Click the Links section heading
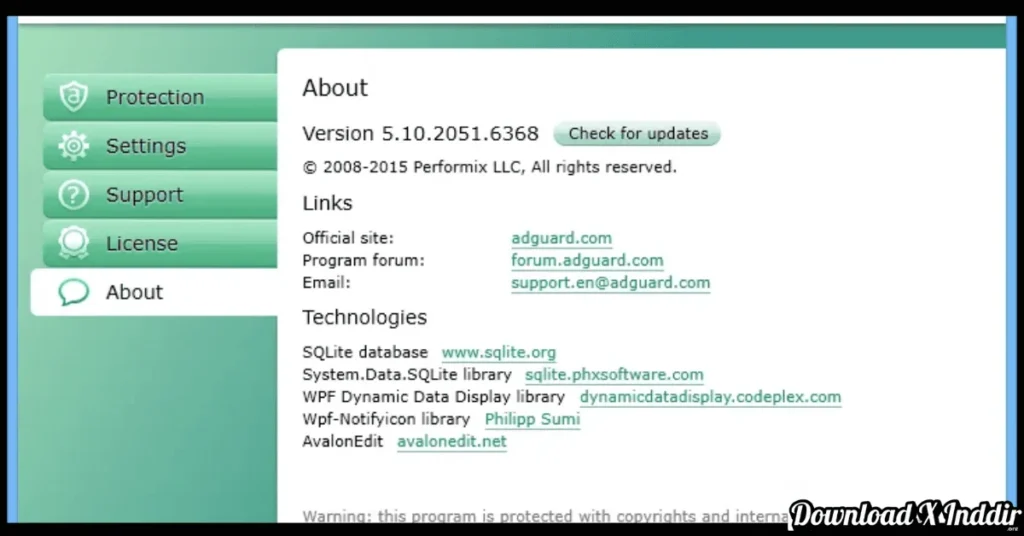Screen dimensions: 1024x536 [327, 203]
